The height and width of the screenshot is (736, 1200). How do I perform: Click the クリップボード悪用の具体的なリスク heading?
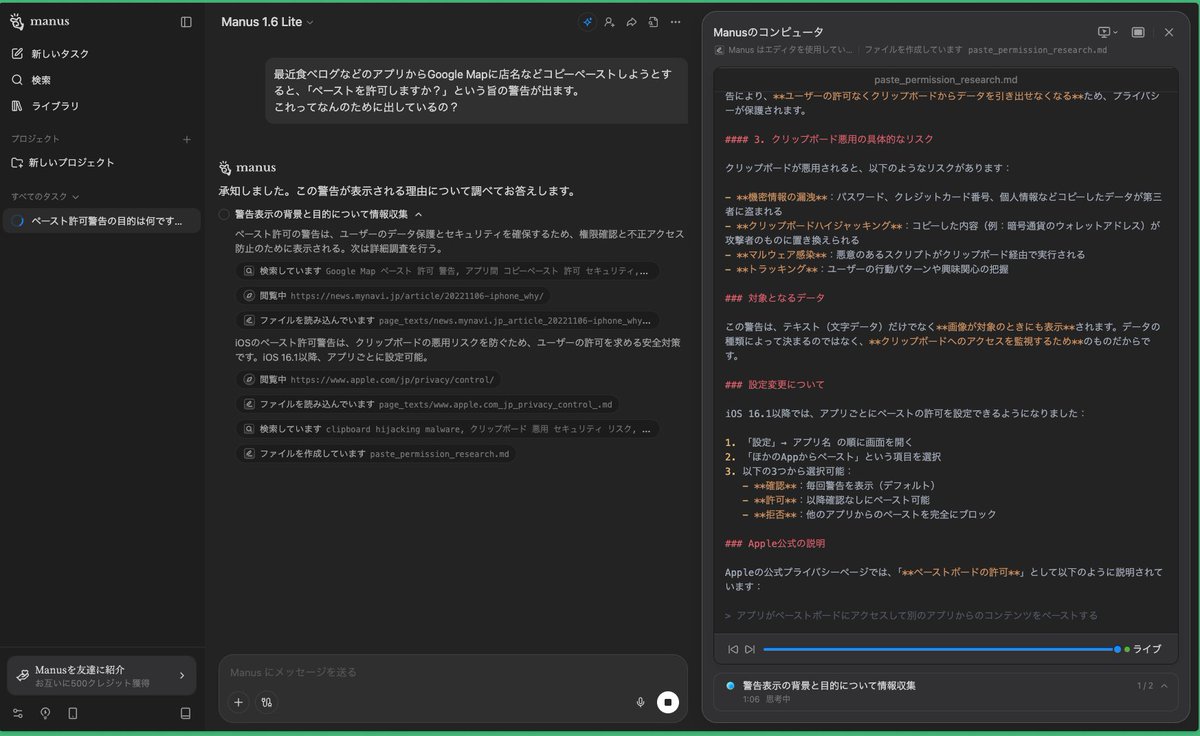[x=829, y=138]
